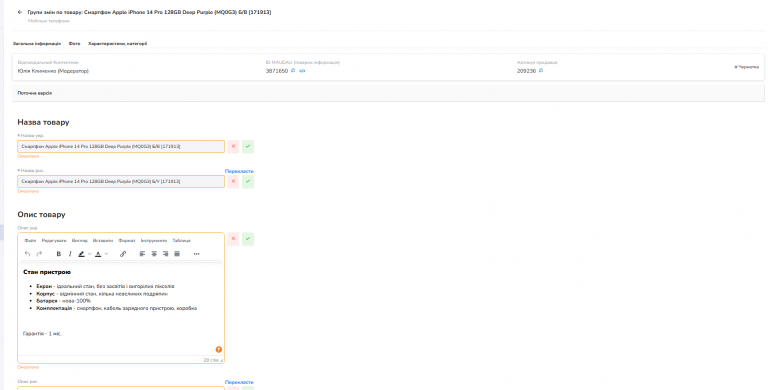The height and width of the screenshot is (390, 768).
Task: Show more toolbar options (three dots)
Action: click(196, 254)
